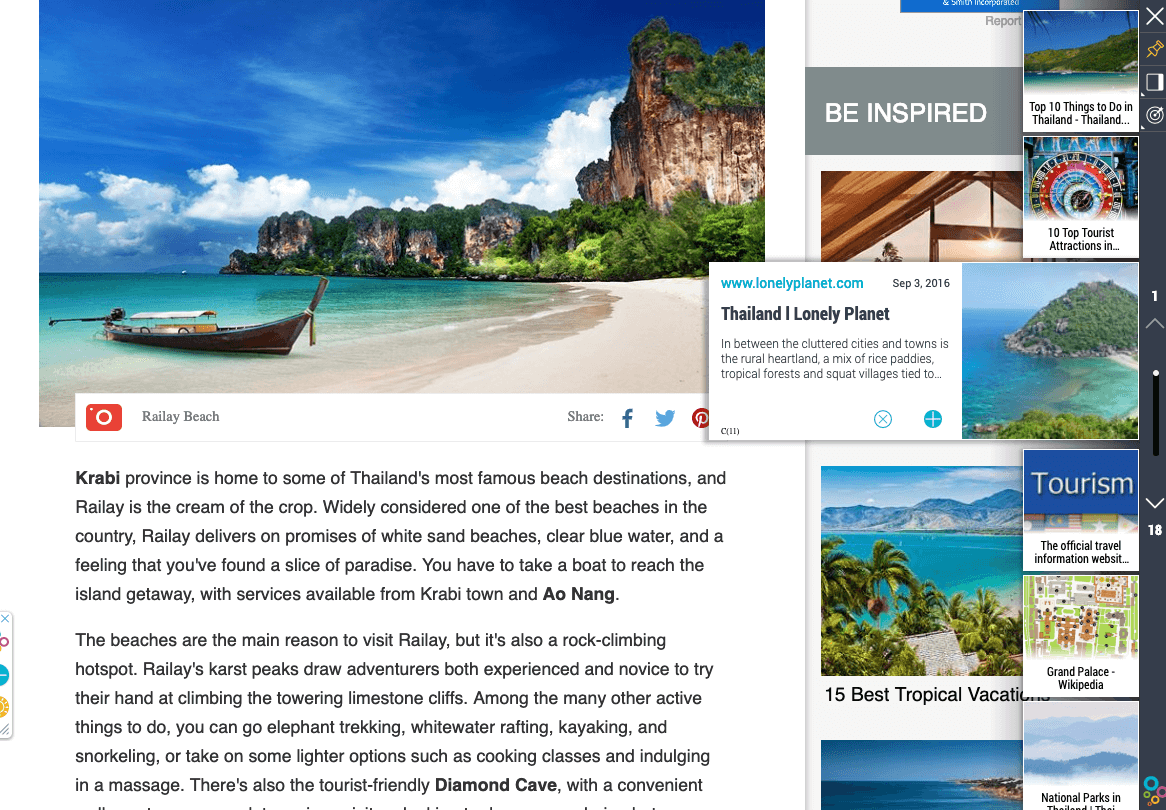Close the right recommendations sidebar
This screenshot has width=1166, height=810.
1155,16
